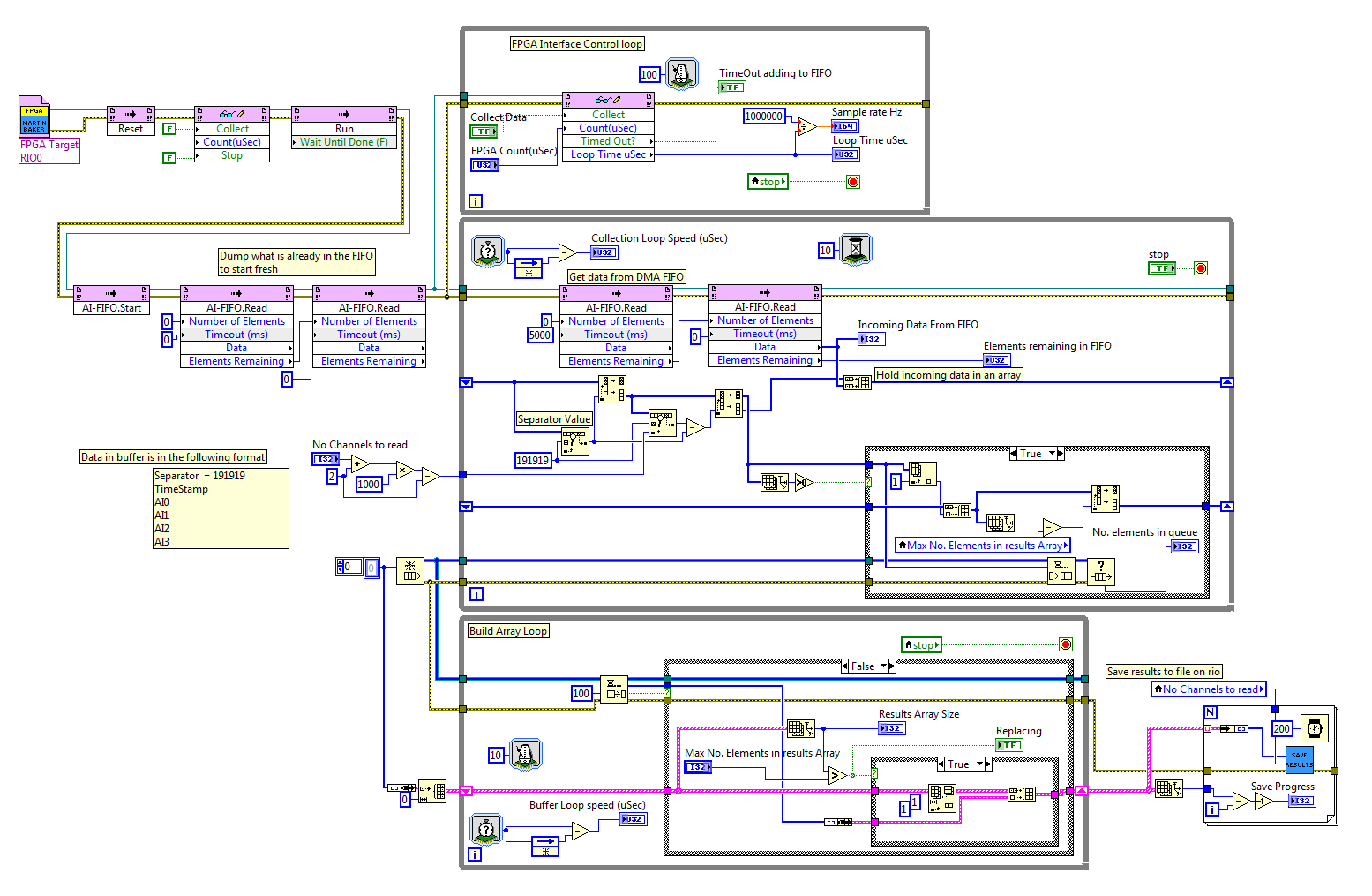Select the Sample rate Hz indicator terminal

[x=846, y=126]
